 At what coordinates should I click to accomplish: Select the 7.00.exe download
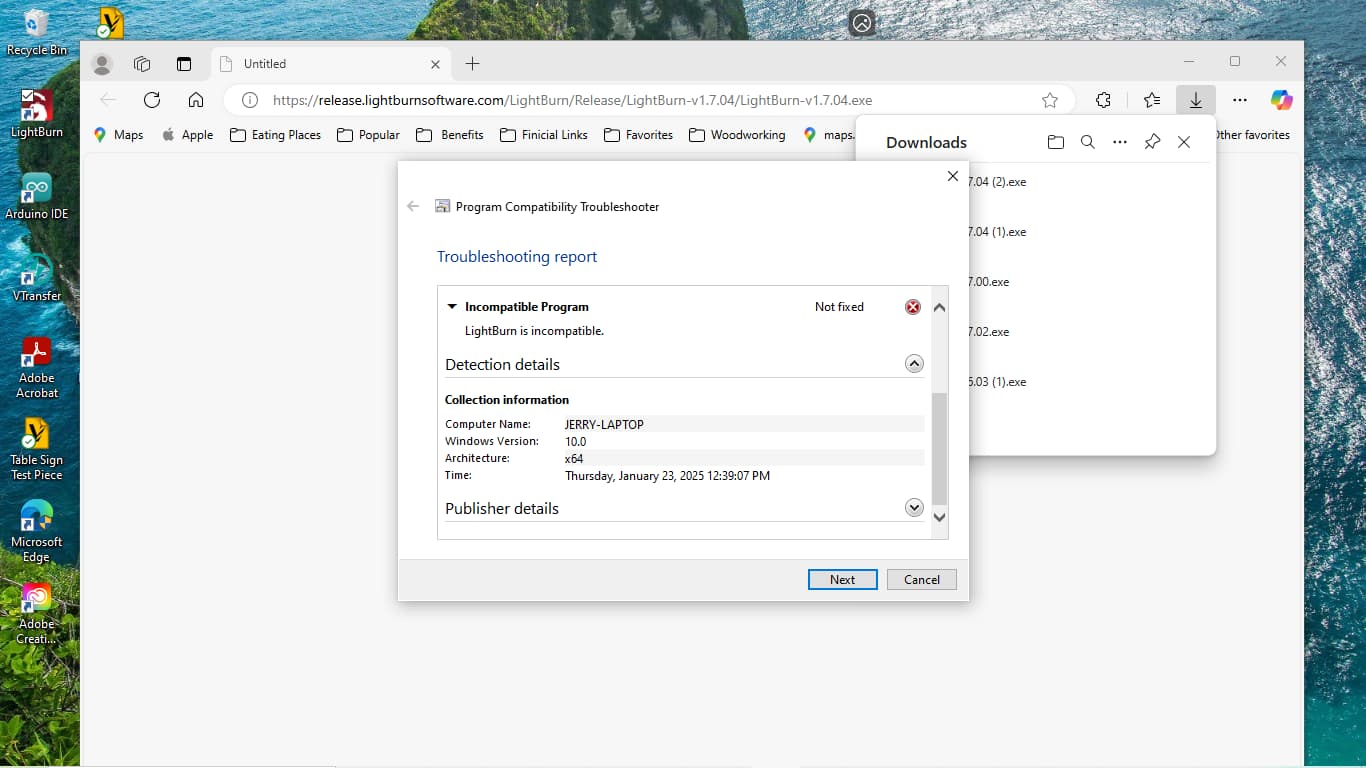pos(989,282)
